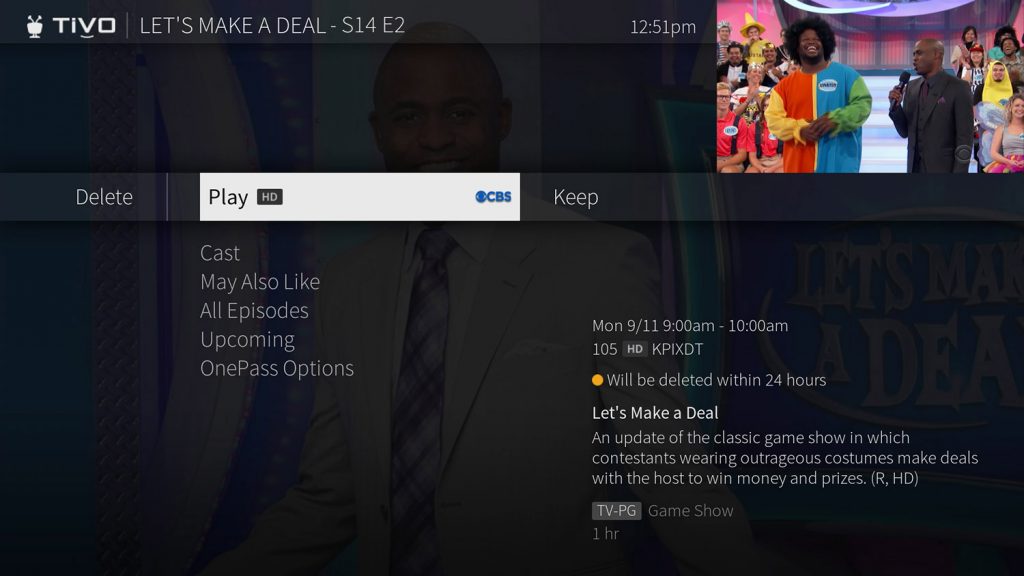Click the HD badge beside Play

[270, 197]
